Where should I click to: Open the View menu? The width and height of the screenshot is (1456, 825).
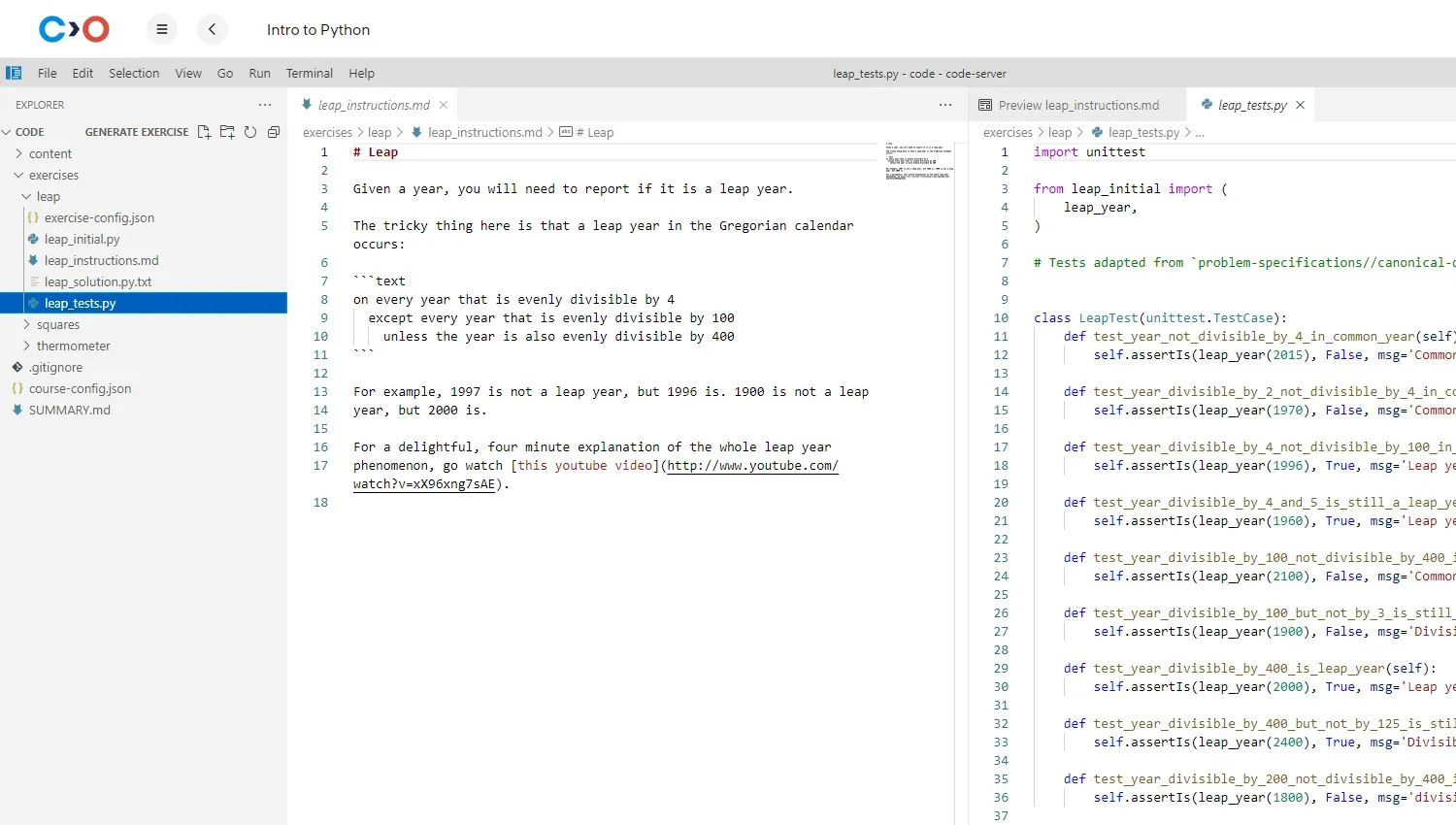(x=188, y=73)
